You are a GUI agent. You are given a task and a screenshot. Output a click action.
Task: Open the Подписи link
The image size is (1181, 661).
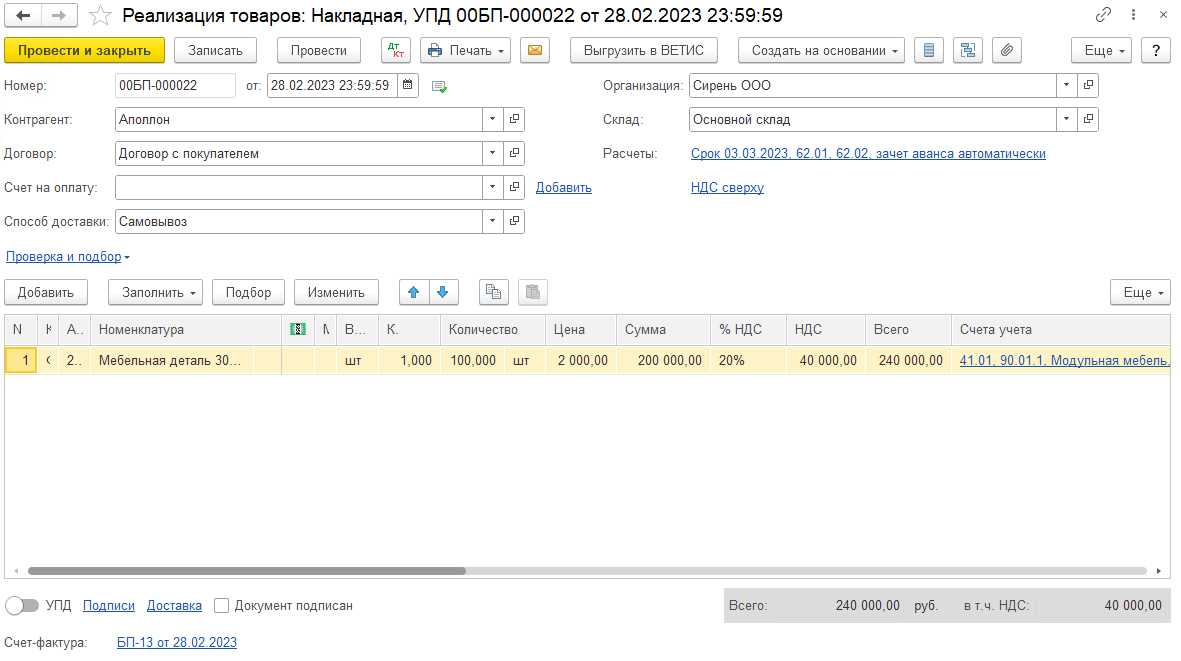pyautogui.click(x=108, y=605)
